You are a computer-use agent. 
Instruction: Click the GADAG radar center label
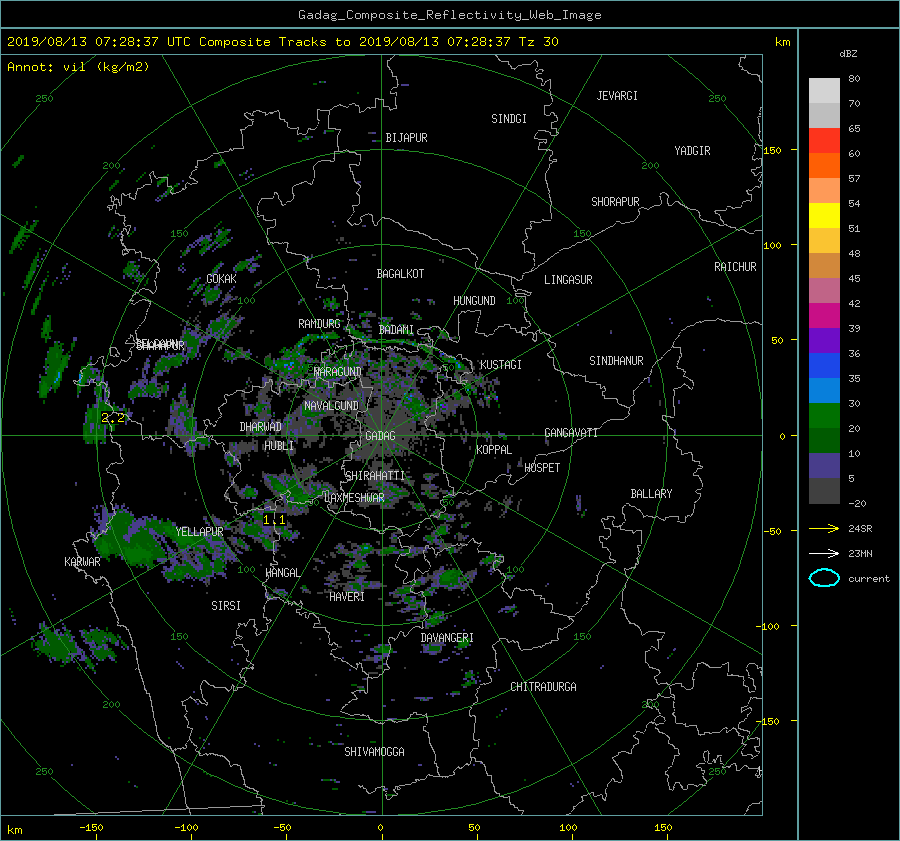tap(380, 436)
